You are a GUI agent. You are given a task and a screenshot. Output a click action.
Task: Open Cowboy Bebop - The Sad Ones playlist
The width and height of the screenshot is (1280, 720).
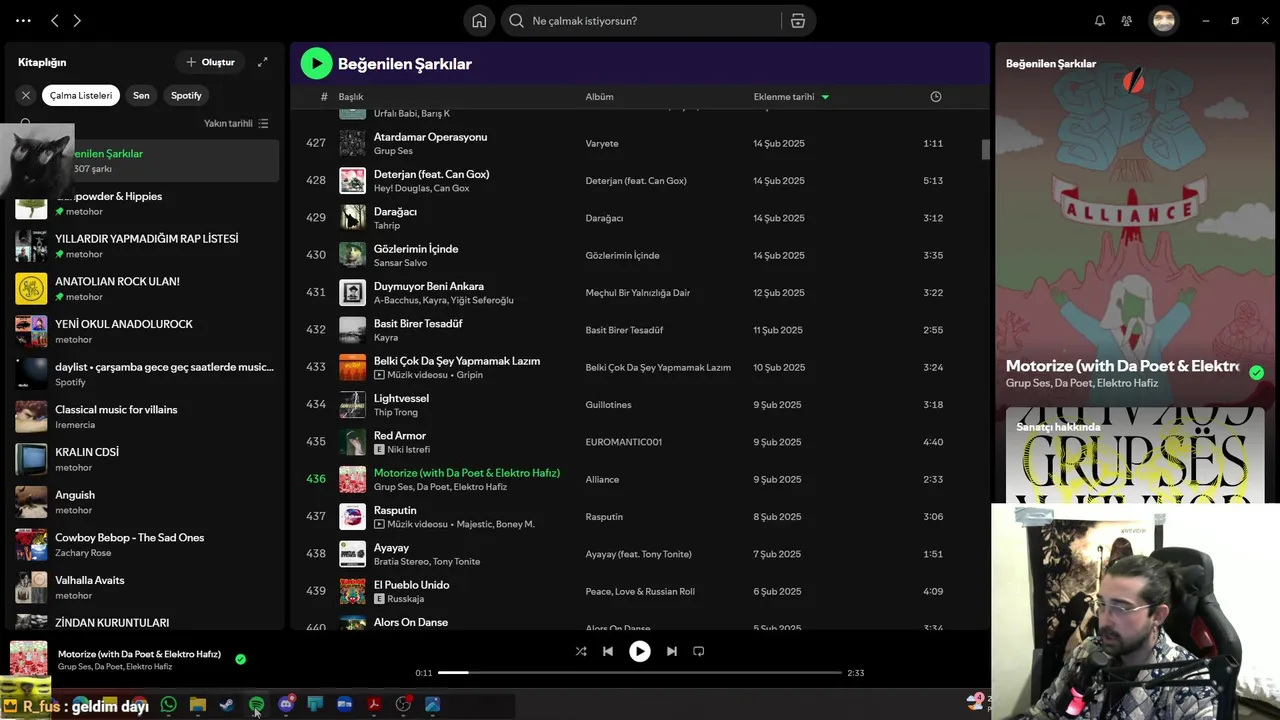tap(142, 544)
